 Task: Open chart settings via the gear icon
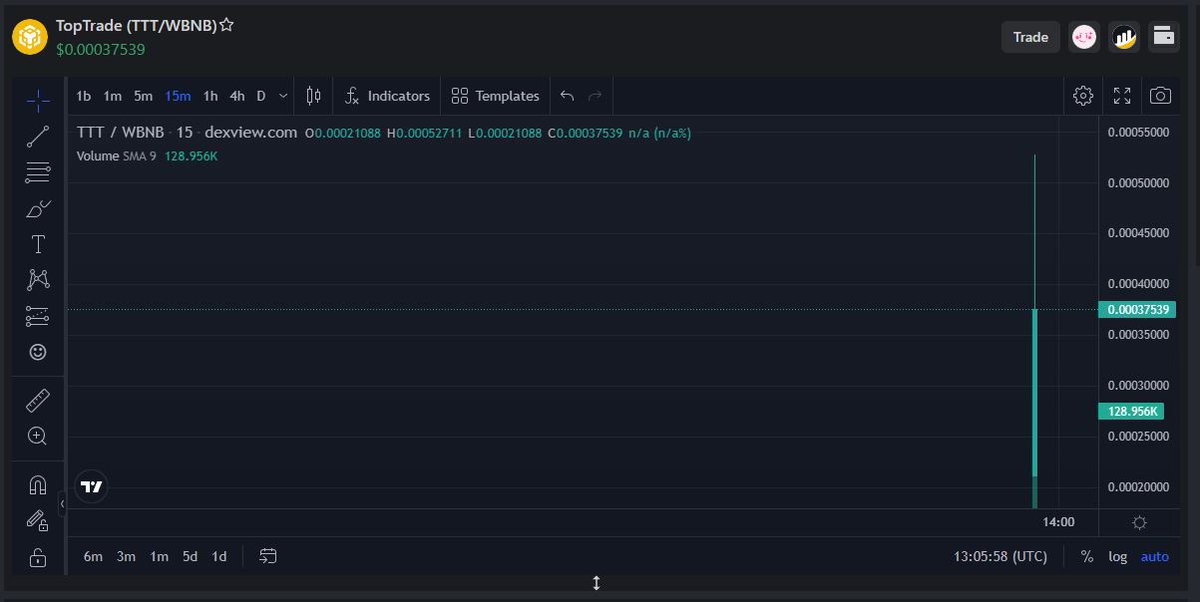(1083, 95)
